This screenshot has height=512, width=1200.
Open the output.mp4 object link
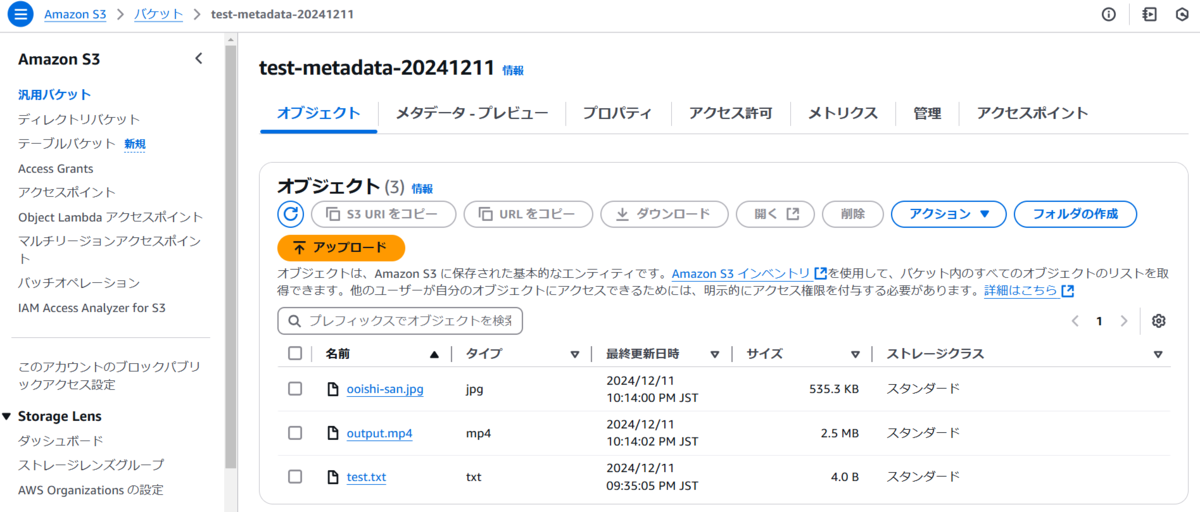[x=379, y=433]
